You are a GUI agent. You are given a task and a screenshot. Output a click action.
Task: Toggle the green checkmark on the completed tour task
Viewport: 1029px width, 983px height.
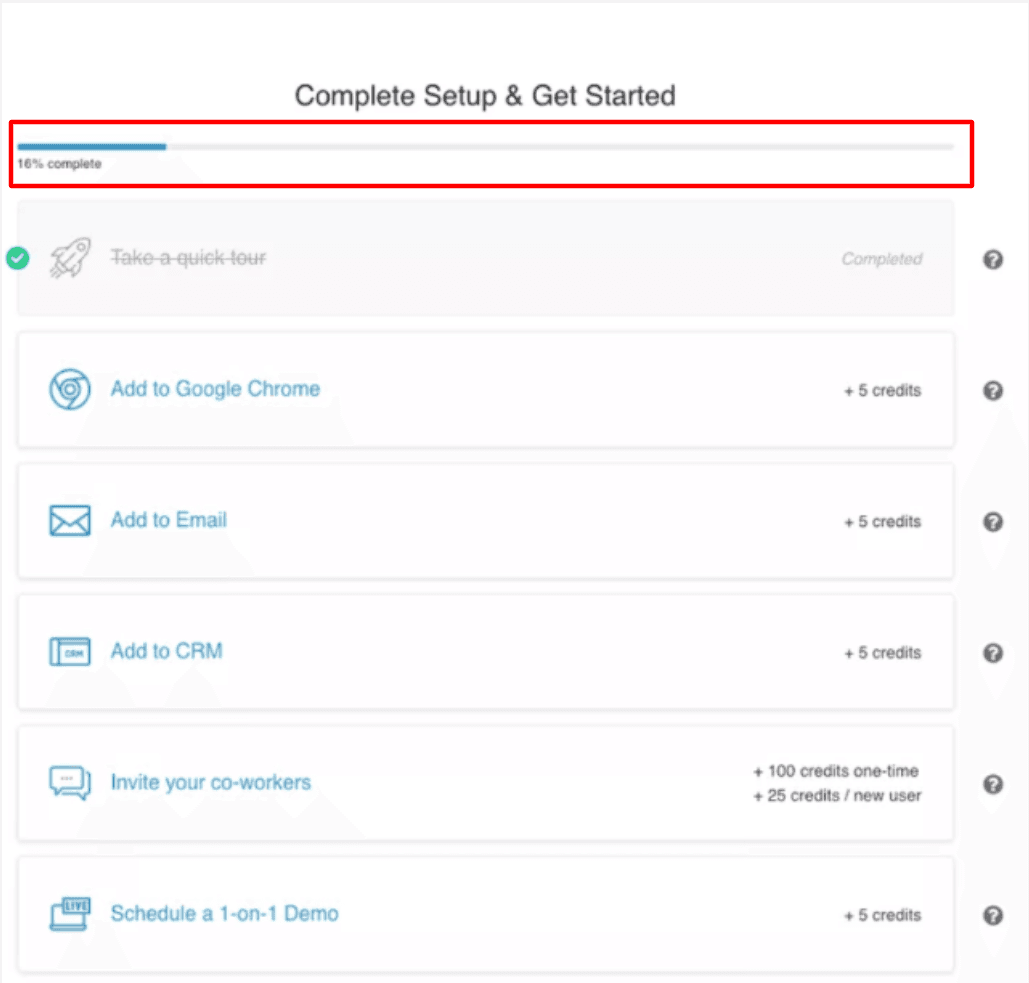(16, 258)
